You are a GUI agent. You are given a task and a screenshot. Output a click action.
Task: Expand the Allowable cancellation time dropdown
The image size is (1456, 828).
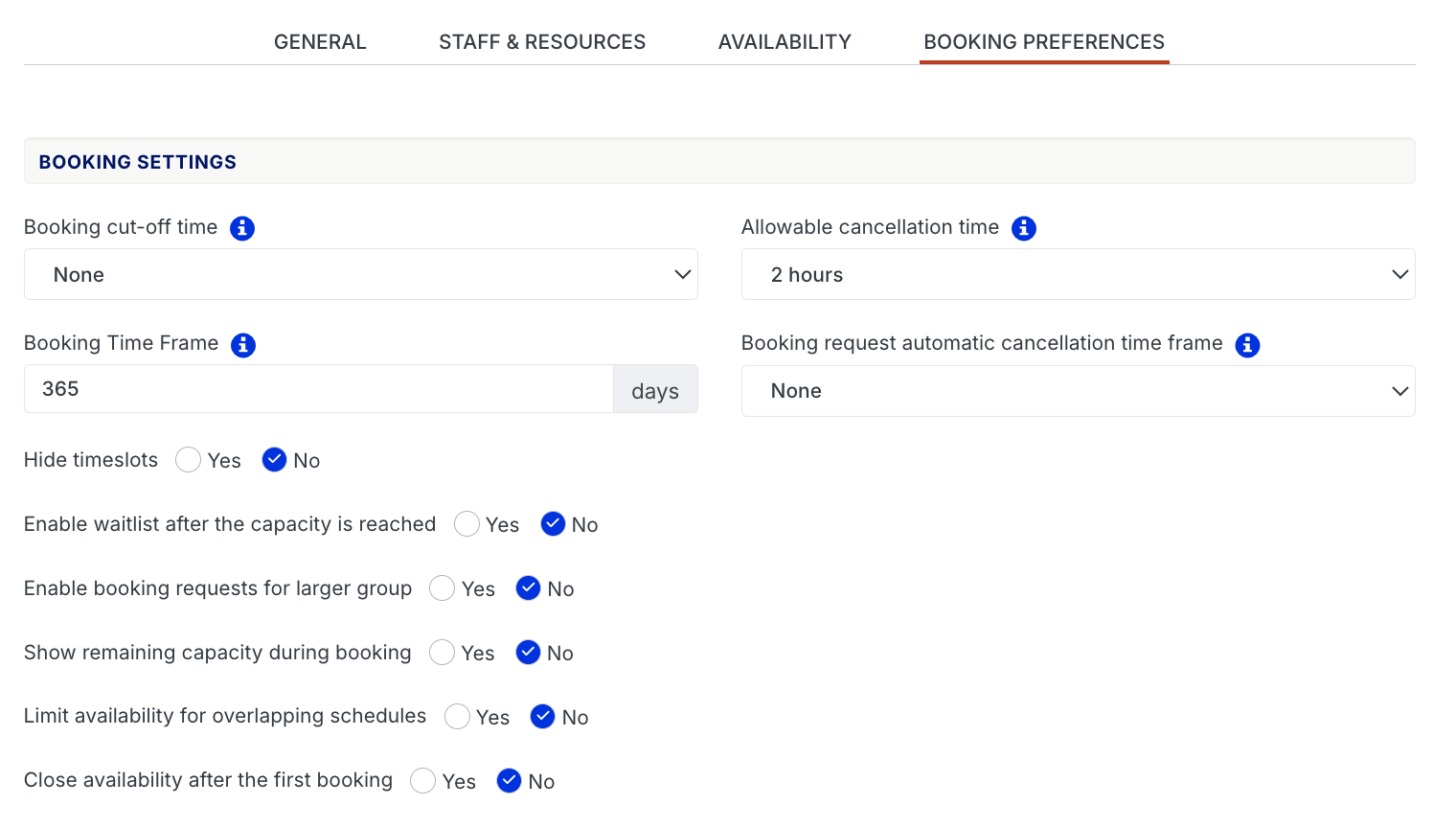(1078, 275)
